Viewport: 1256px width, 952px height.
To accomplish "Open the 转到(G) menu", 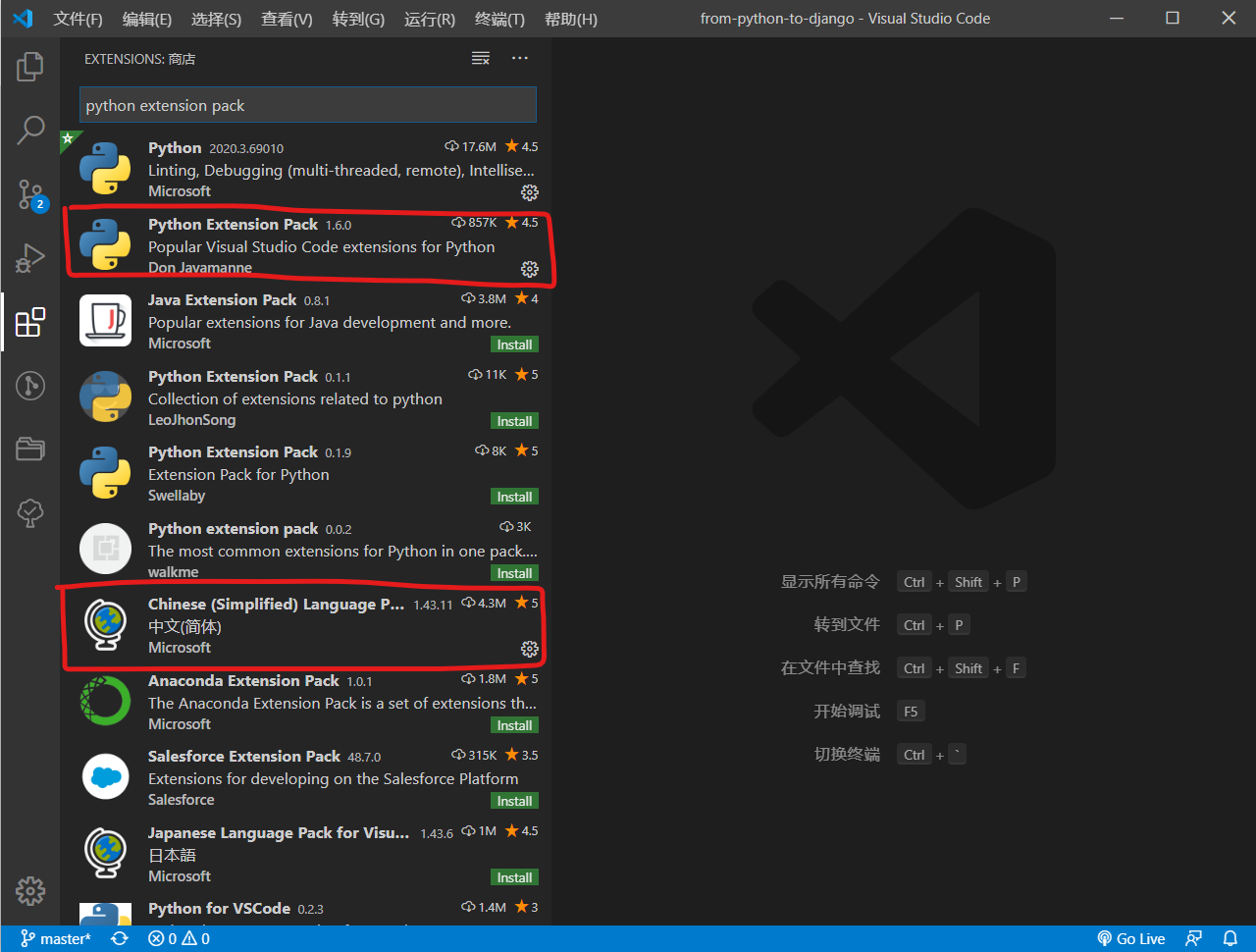I will pyautogui.click(x=358, y=19).
